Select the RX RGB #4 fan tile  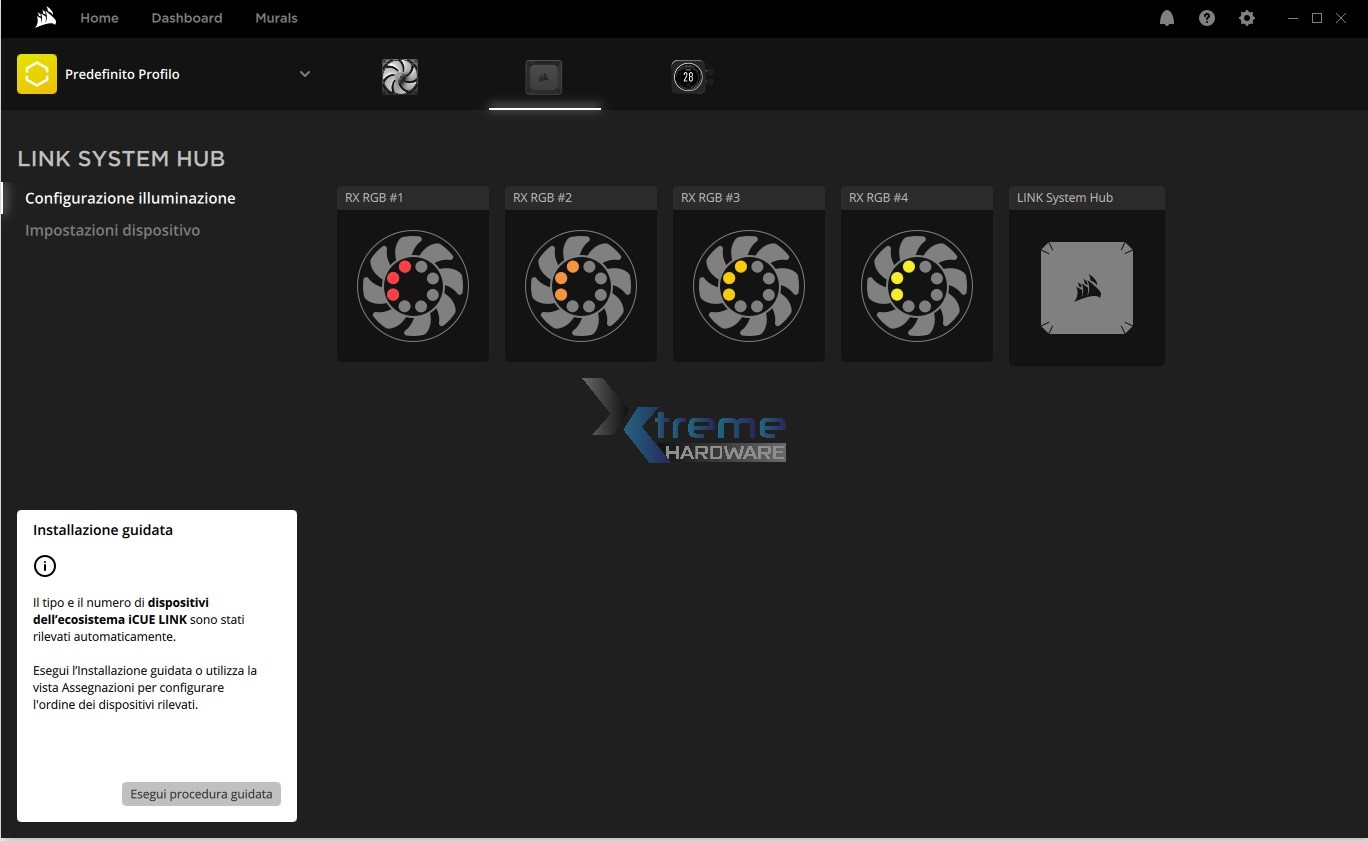click(x=917, y=286)
